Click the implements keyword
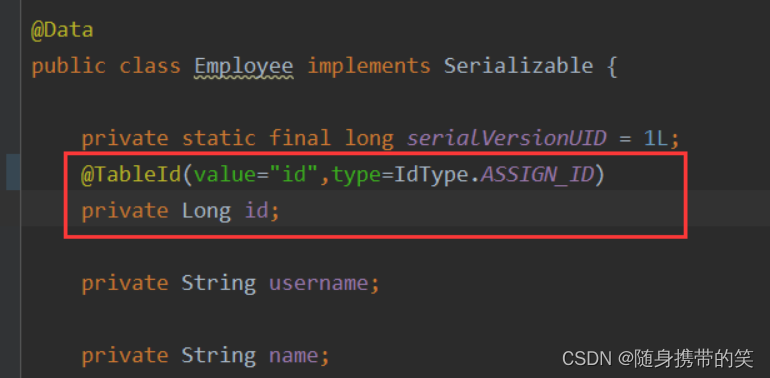 click(x=369, y=67)
